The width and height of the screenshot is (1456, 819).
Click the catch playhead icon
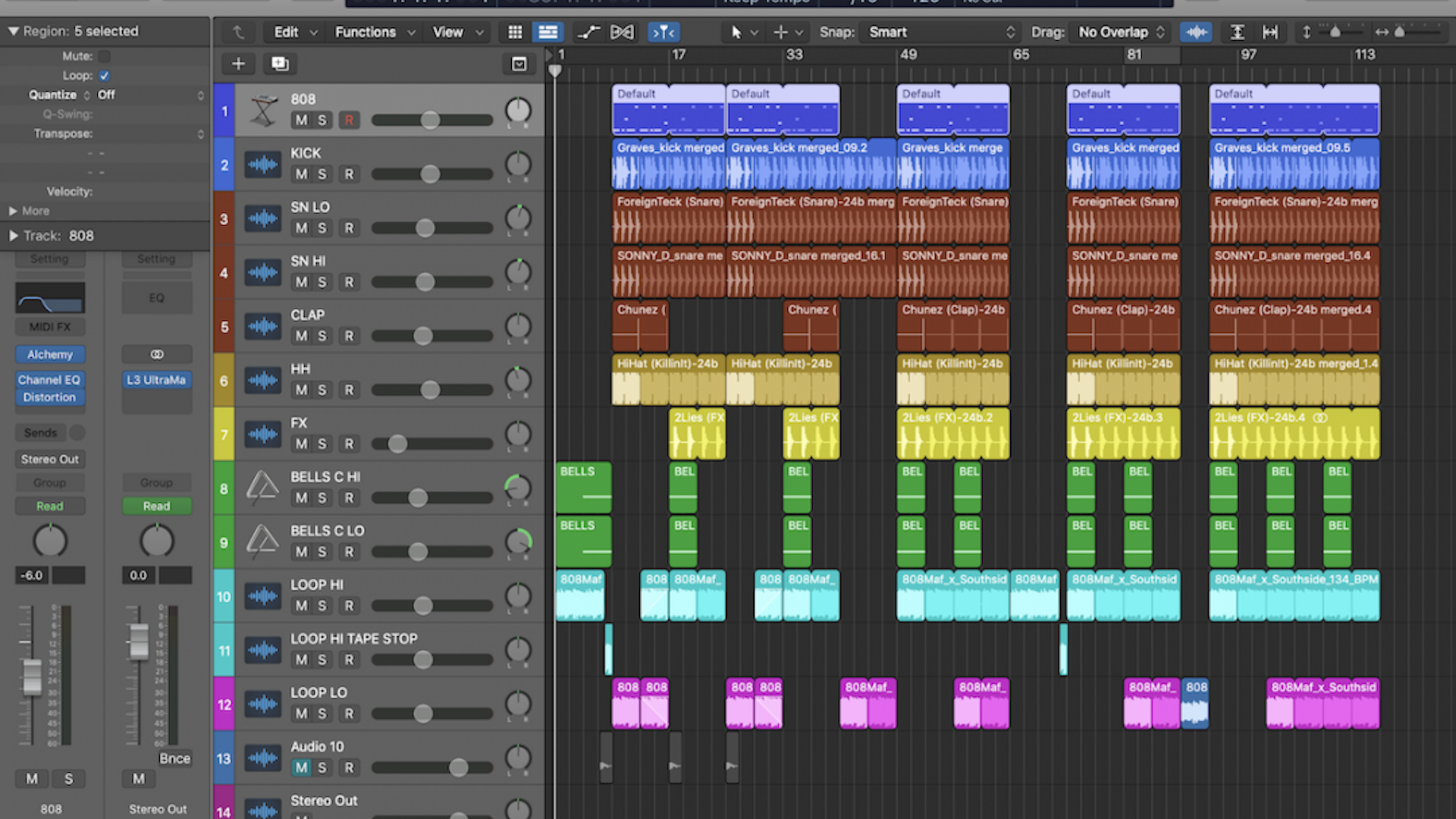click(664, 32)
